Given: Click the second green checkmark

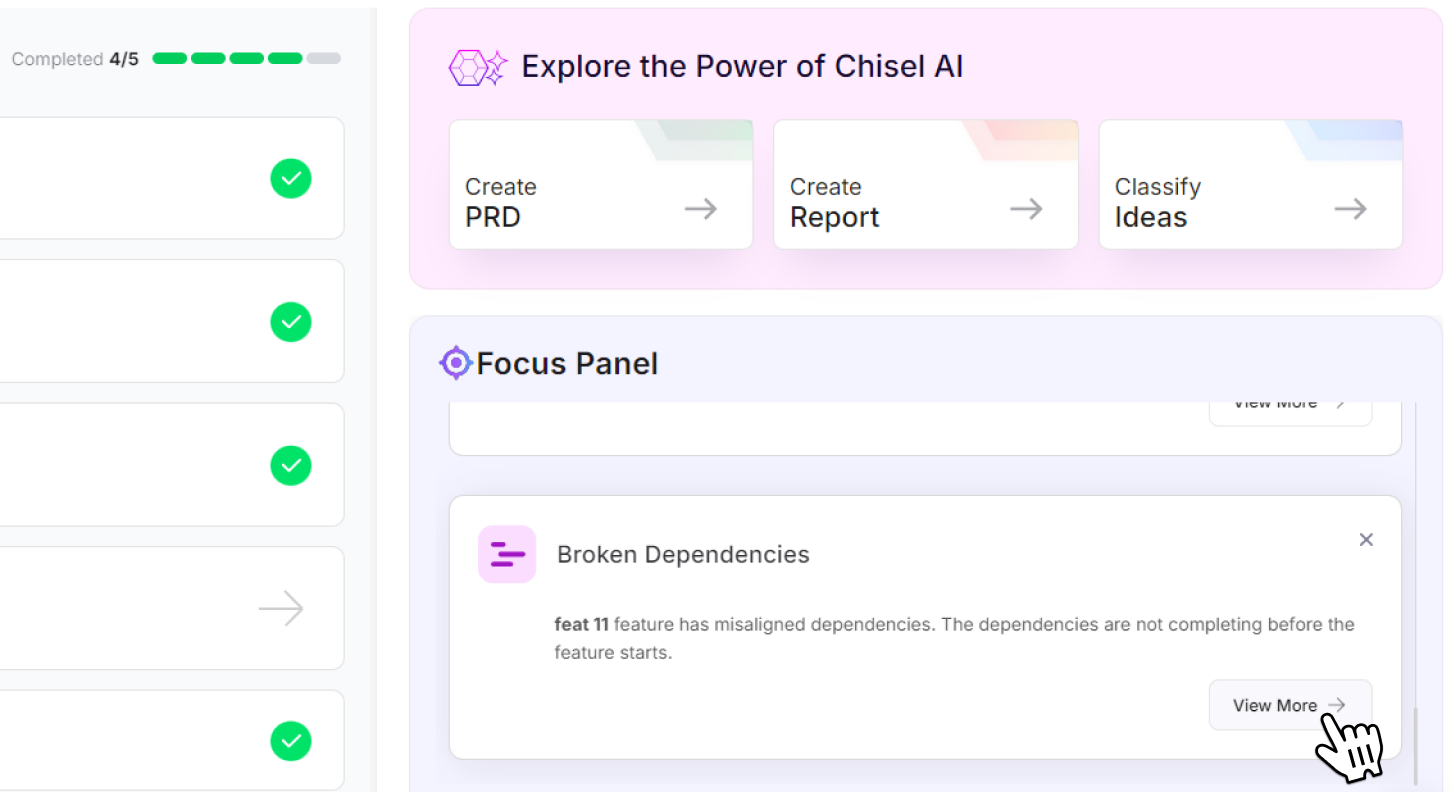Looking at the screenshot, I should coord(291,322).
